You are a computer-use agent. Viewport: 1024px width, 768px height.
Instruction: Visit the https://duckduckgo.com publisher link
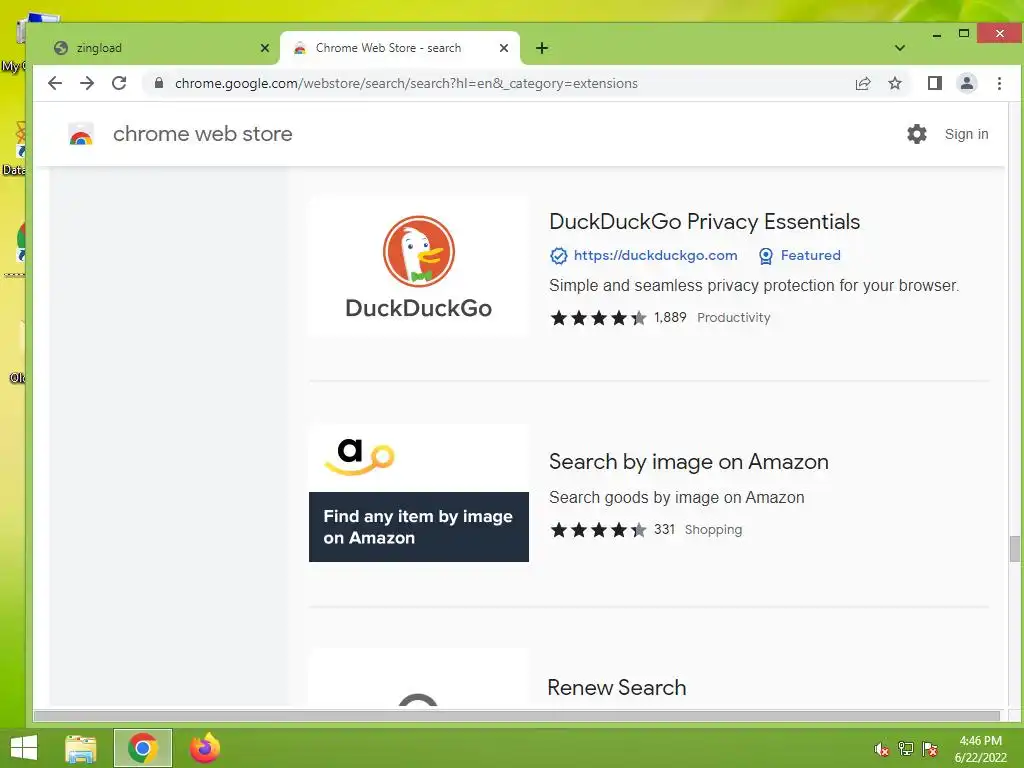tap(655, 255)
